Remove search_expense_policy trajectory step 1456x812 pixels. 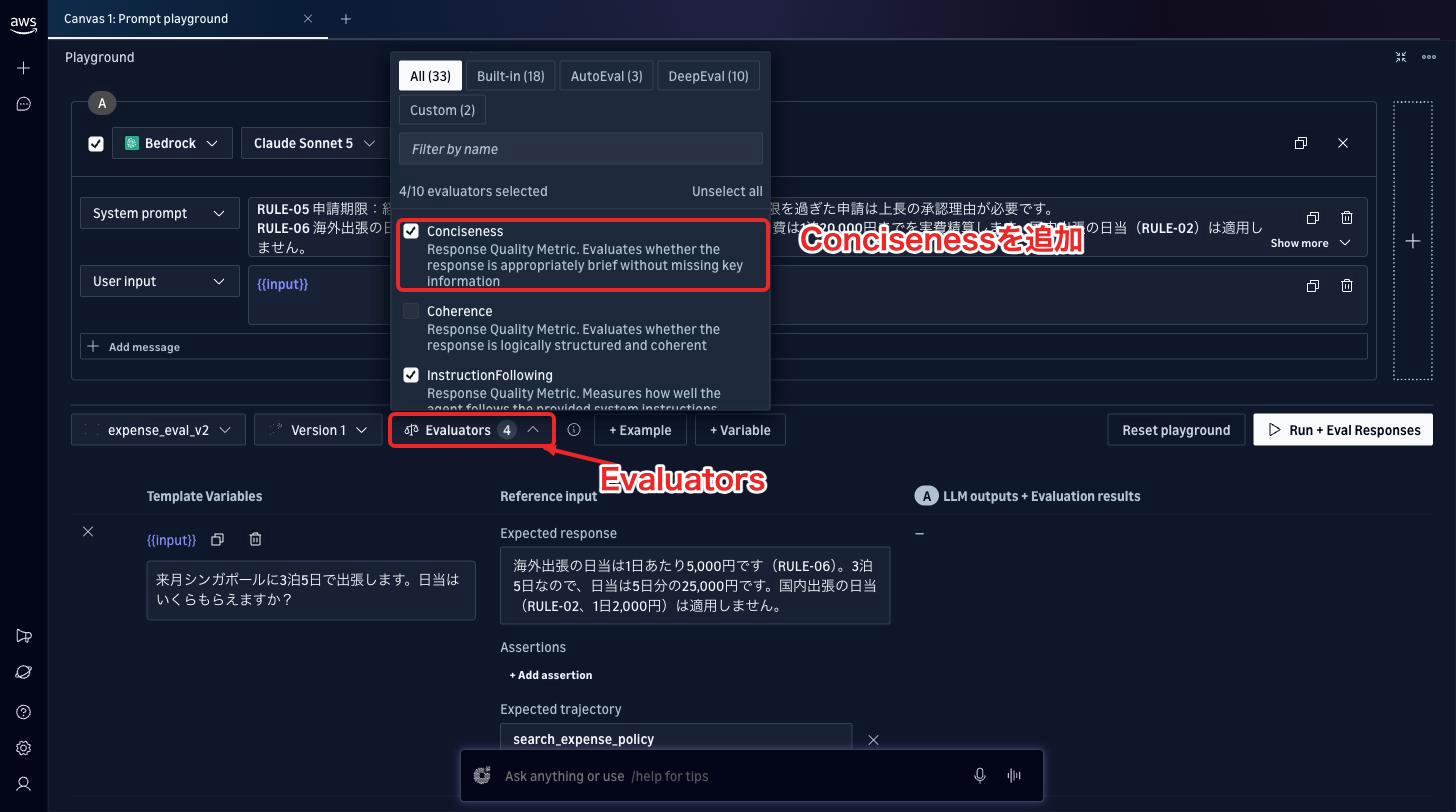[x=873, y=740]
